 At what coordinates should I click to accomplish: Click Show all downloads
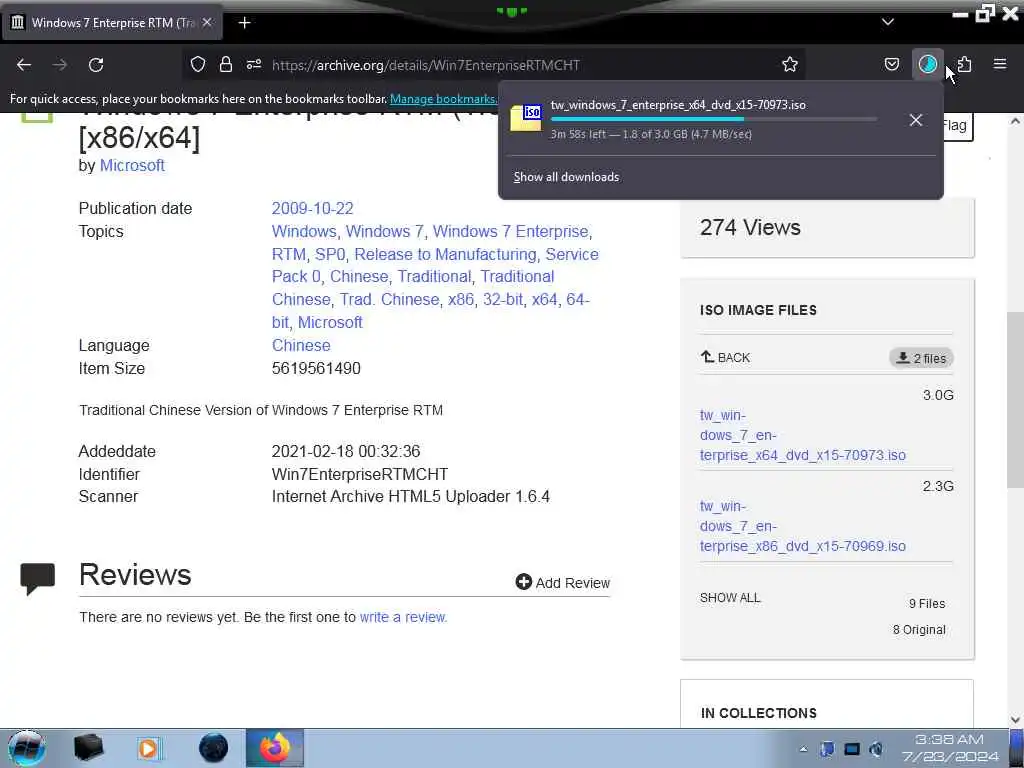coord(566,177)
